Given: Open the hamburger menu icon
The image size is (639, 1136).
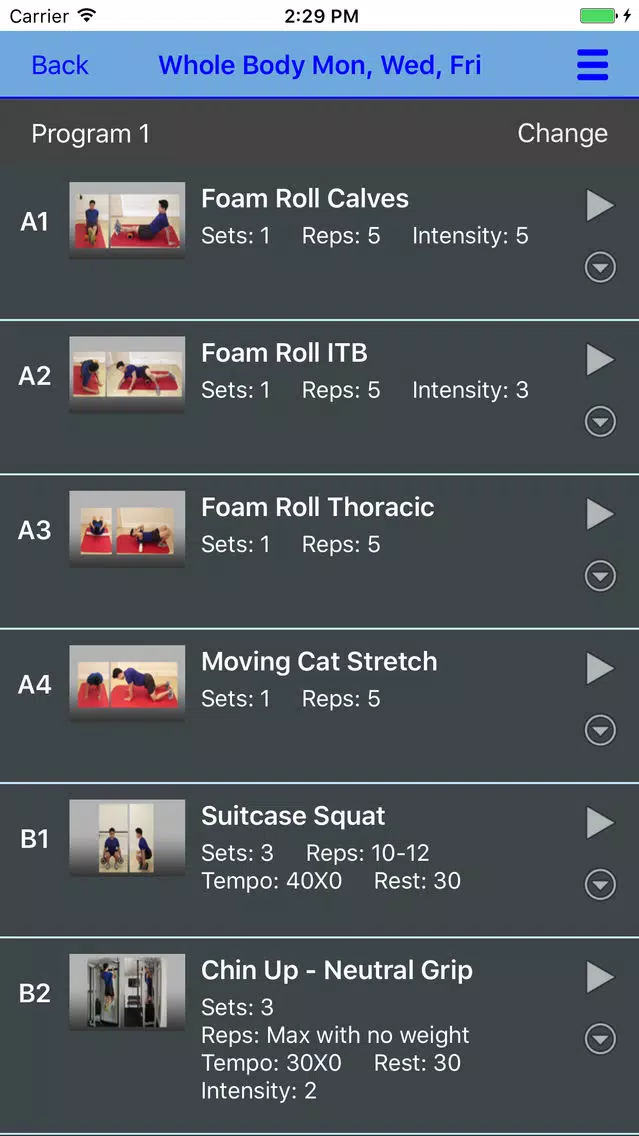Looking at the screenshot, I should [x=592, y=65].
